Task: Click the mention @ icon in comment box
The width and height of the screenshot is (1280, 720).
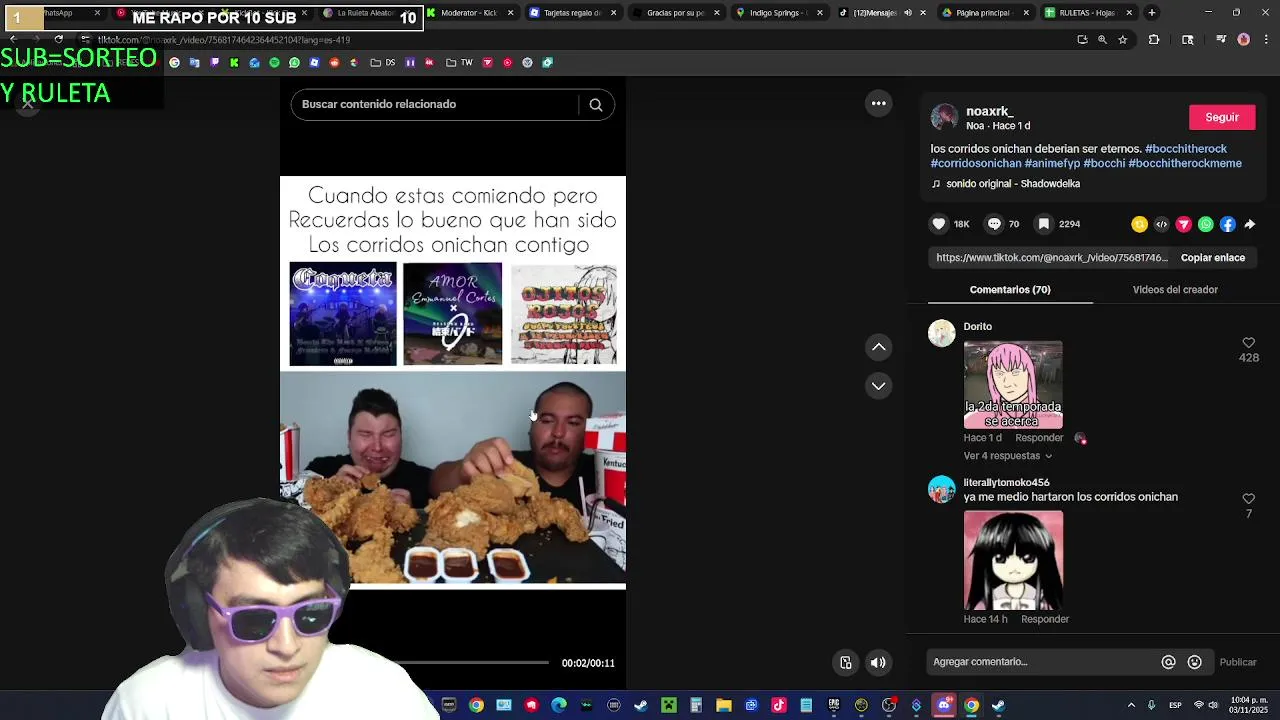Action: tap(1168, 662)
